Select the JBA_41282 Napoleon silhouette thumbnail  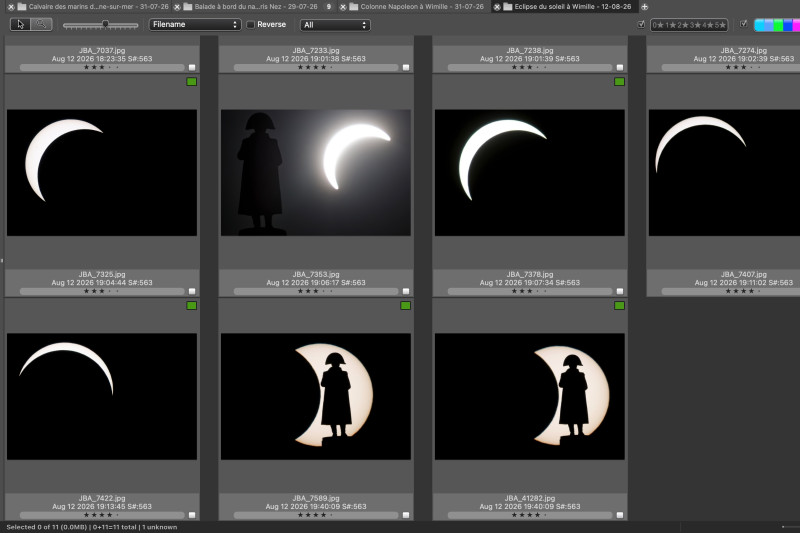click(530, 396)
